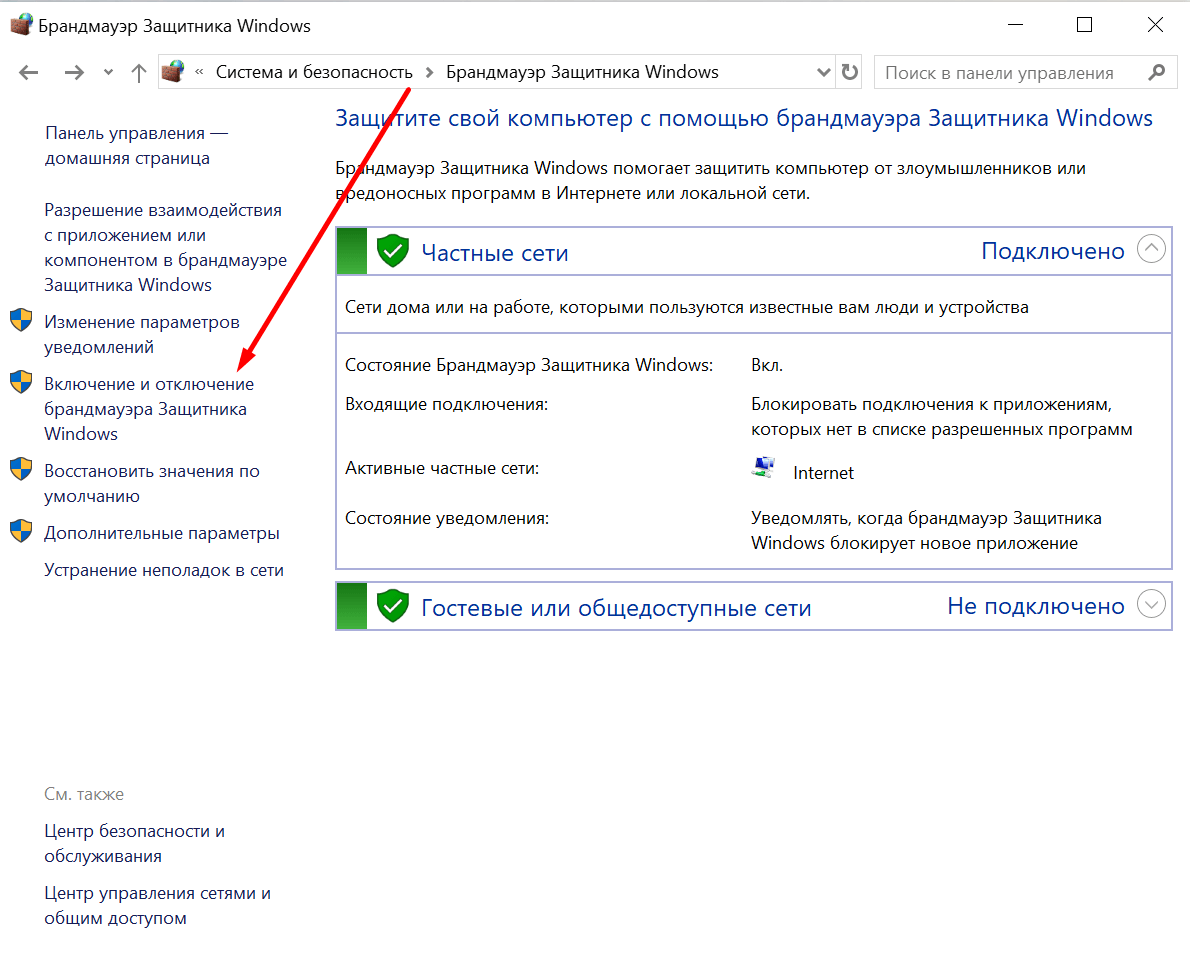This screenshot has width=1190, height=957.
Task: Click shield icon beside 'Дополнительные параметры'
Action: pos(21,531)
